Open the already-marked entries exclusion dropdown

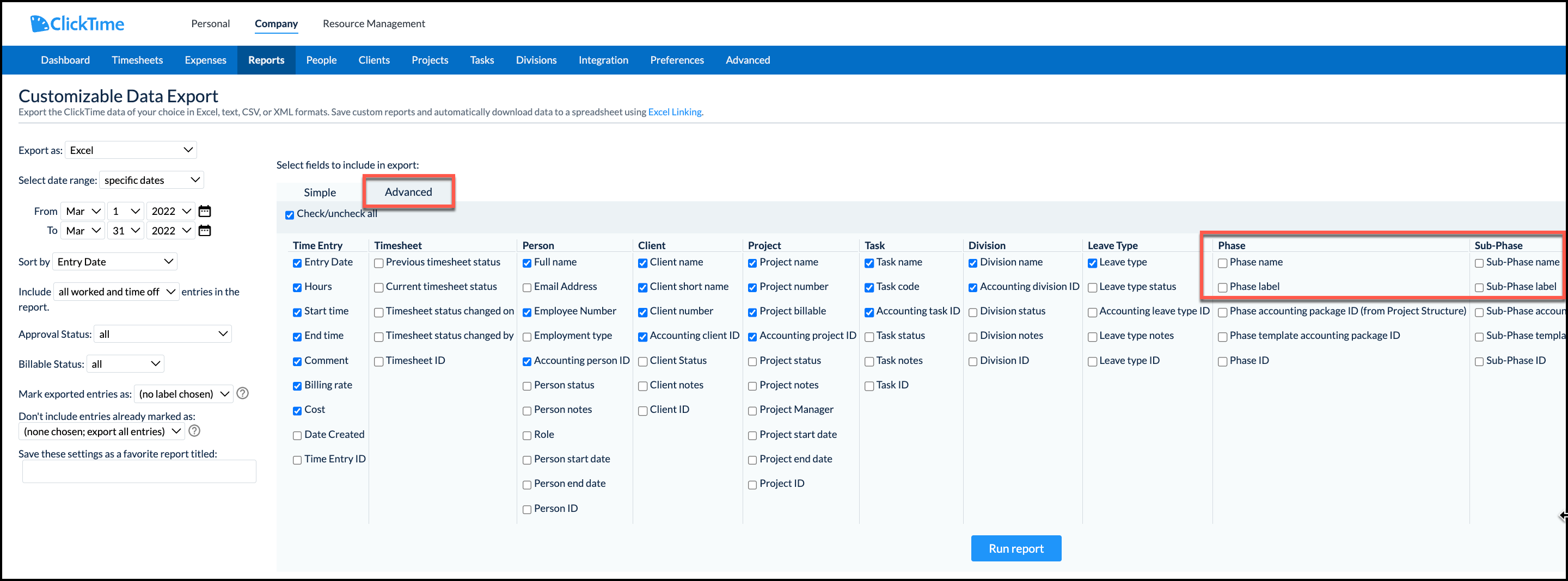point(101,431)
